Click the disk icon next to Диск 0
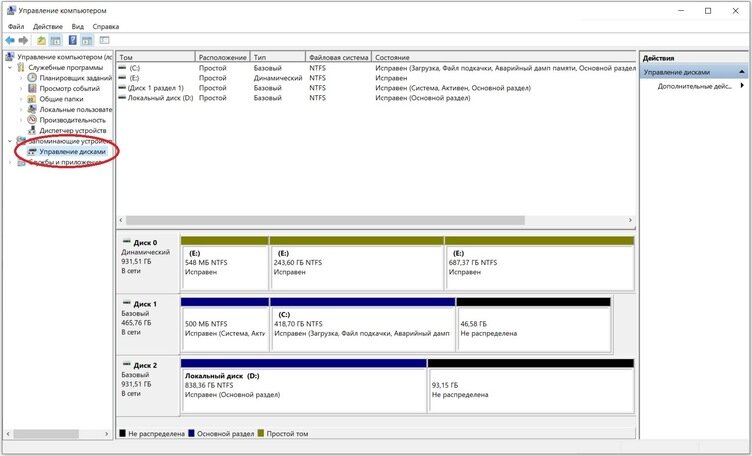The image size is (752, 456). tap(127, 242)
